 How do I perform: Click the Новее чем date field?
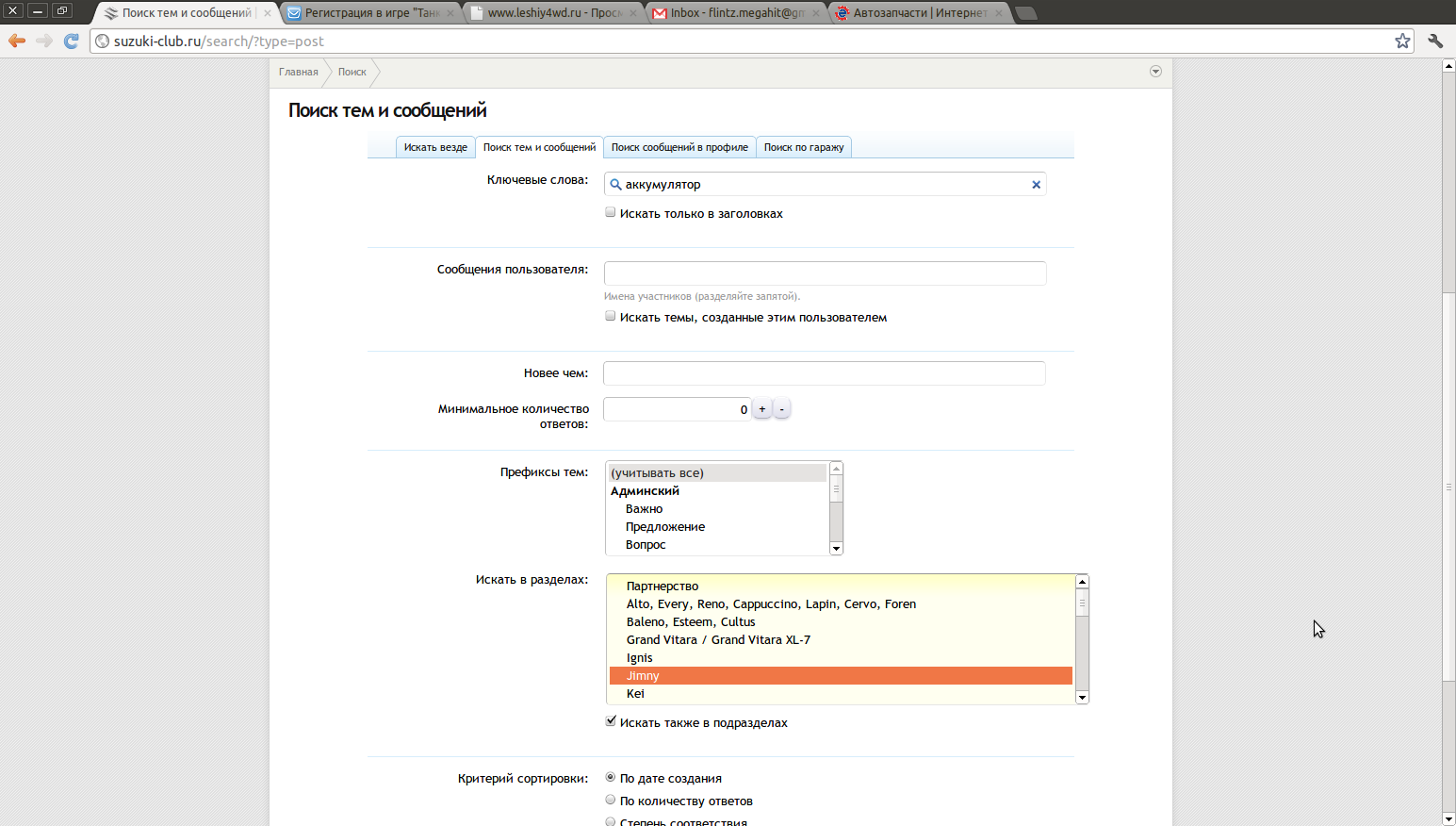coord(824,373)
